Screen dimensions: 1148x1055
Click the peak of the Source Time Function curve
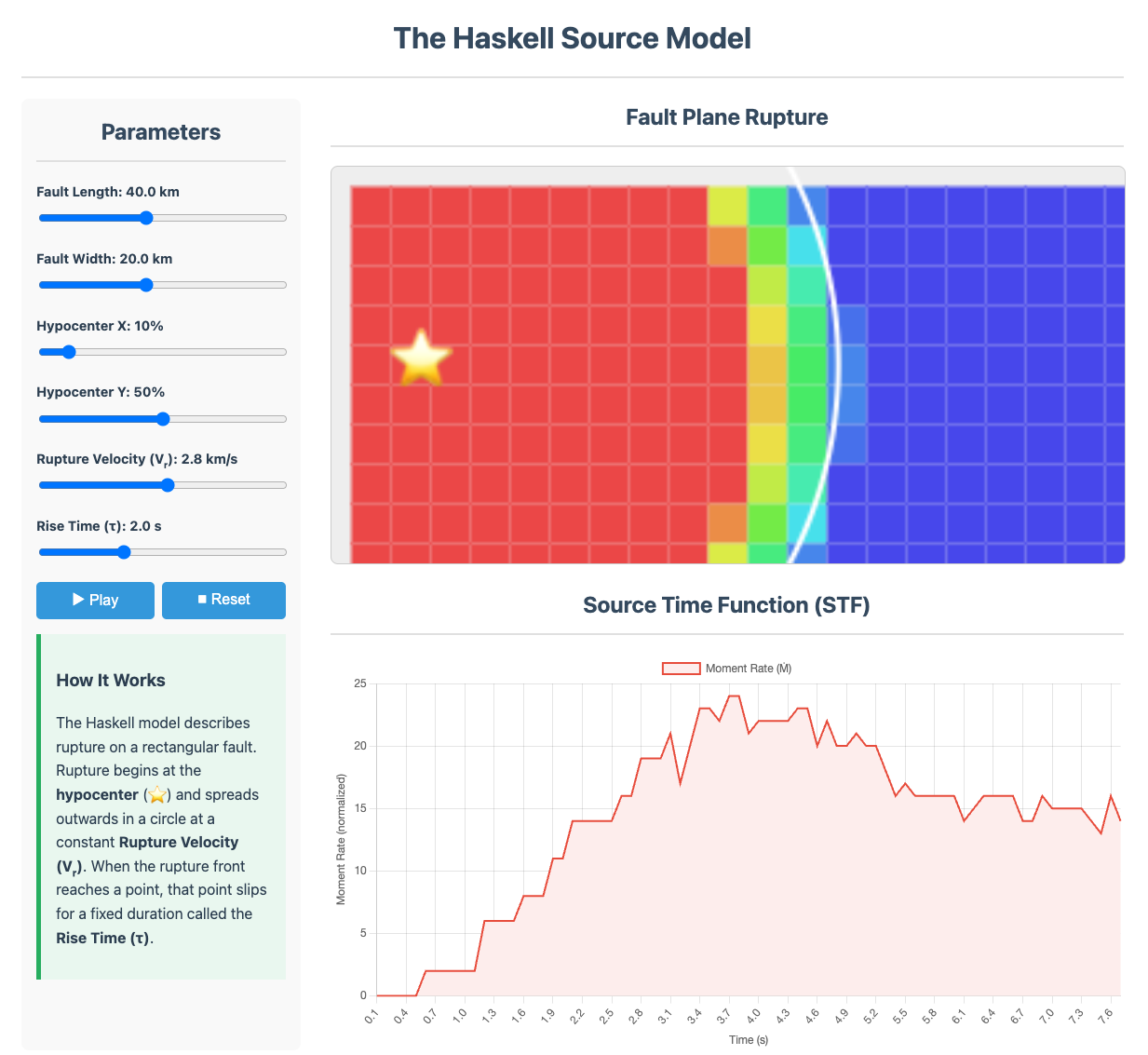pyautogui.click(x=735, y=695)
